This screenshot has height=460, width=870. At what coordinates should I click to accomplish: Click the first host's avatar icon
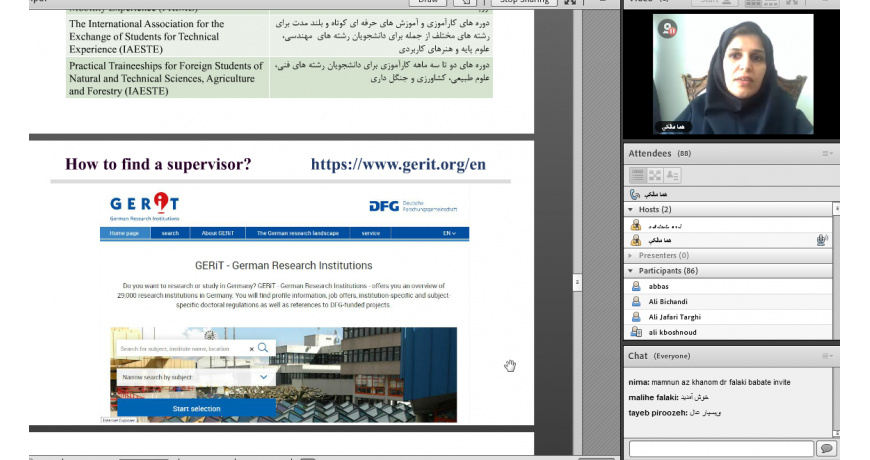pos(636,225)
